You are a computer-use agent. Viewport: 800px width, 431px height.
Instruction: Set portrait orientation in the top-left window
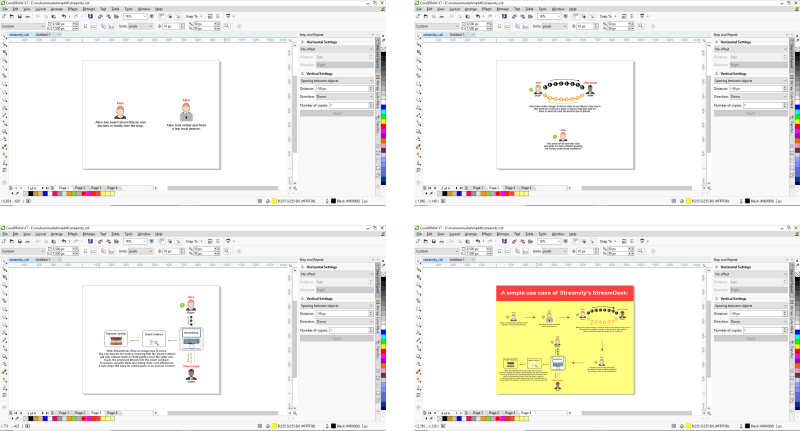(85, 26)
